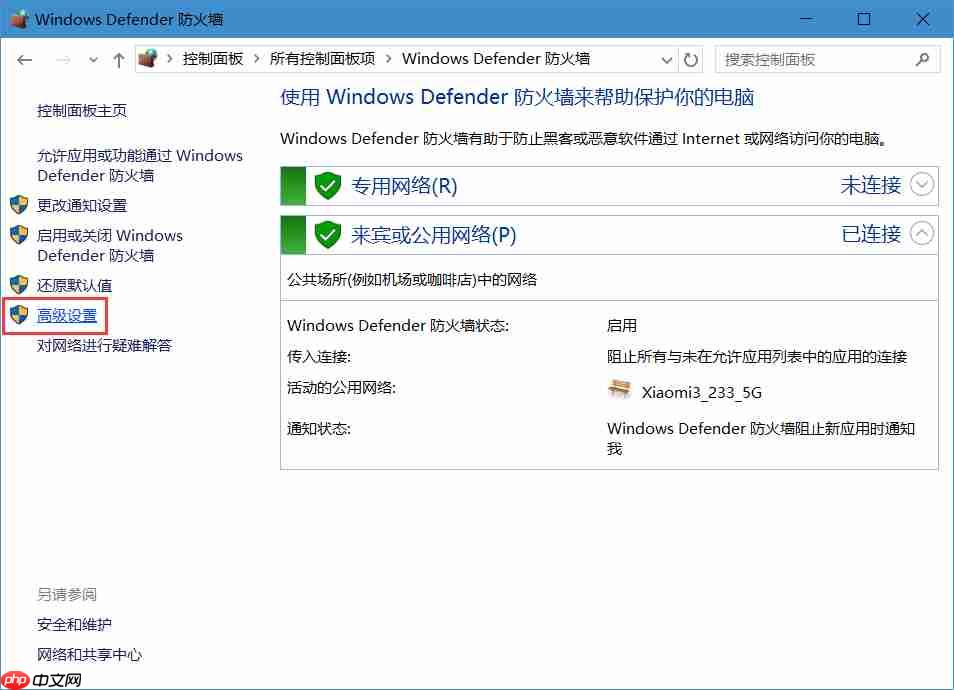
Task: Collapse the 专用网络 section chevron
Action: coord(923,185)
